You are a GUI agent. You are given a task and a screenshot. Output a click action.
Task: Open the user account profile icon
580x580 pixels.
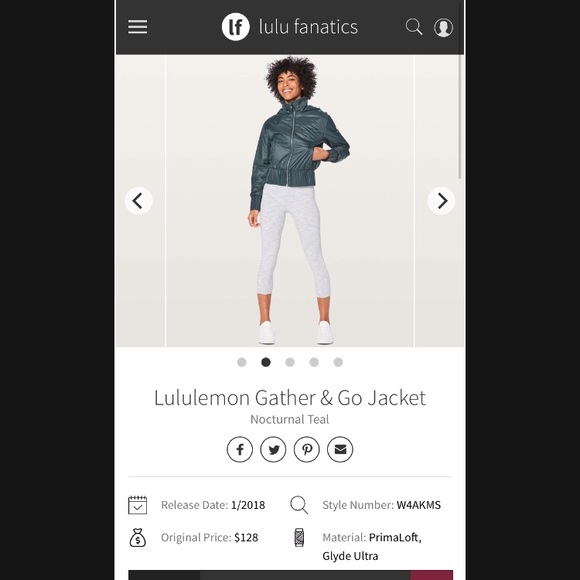[x=443, y=27]
